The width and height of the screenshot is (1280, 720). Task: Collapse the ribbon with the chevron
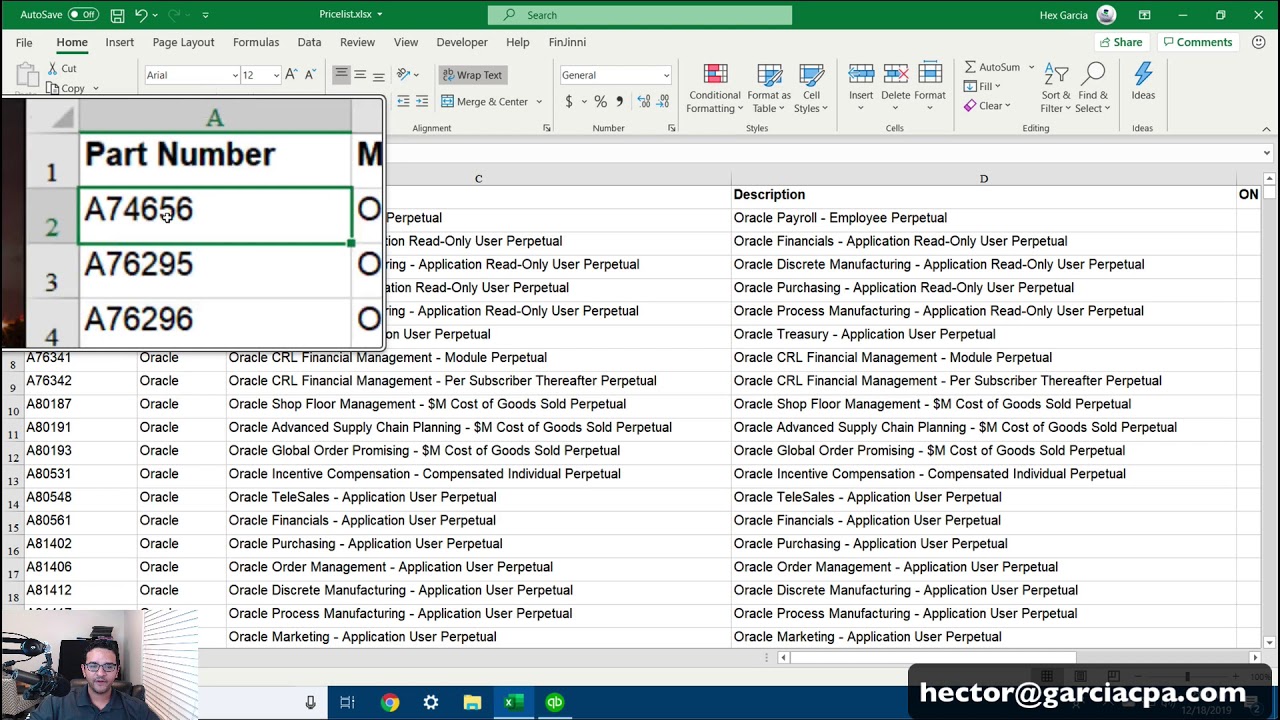[1266, 129]
